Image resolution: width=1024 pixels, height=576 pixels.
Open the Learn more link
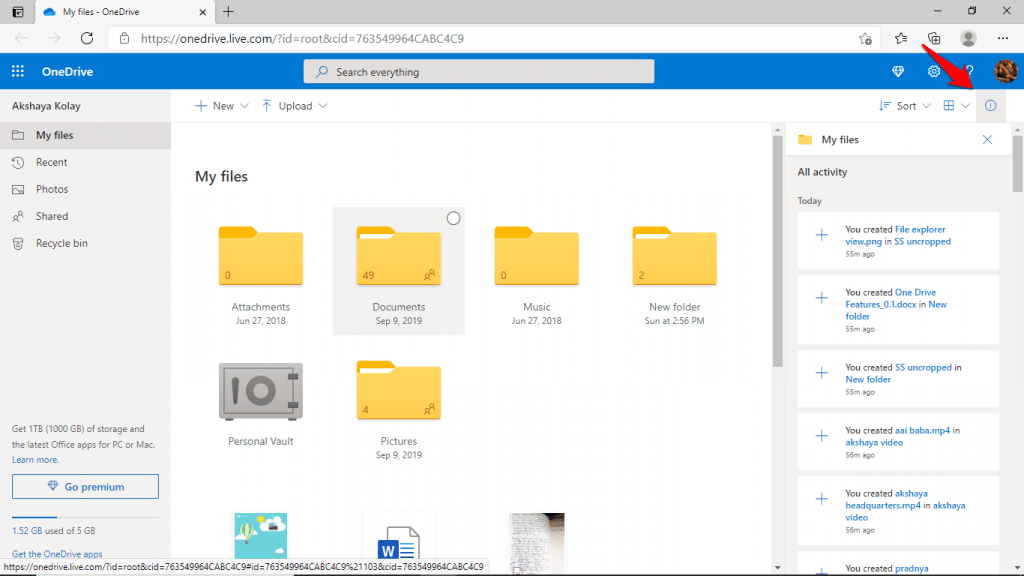[x=38, y=458]
